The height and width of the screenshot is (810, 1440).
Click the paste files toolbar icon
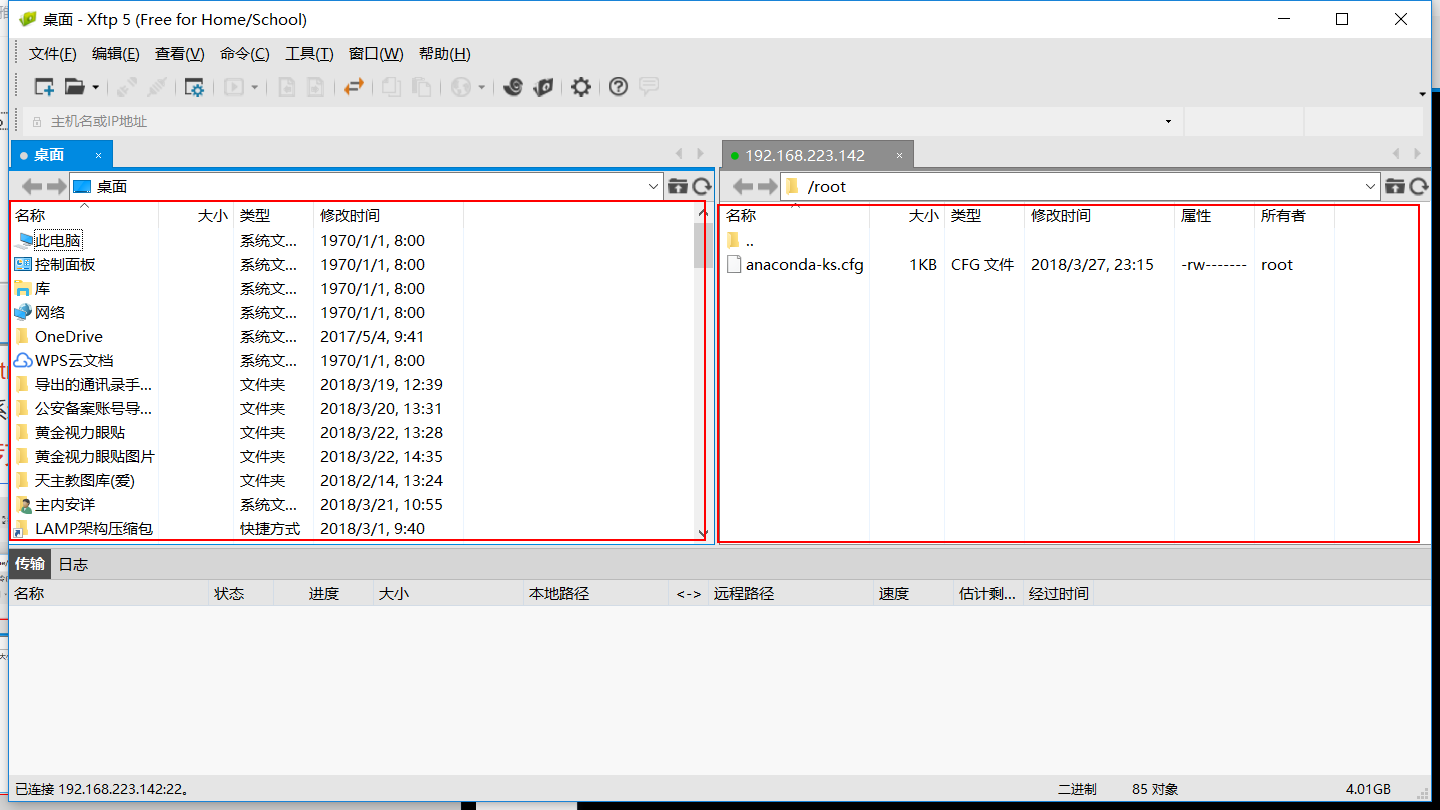[x=421, y=87]
